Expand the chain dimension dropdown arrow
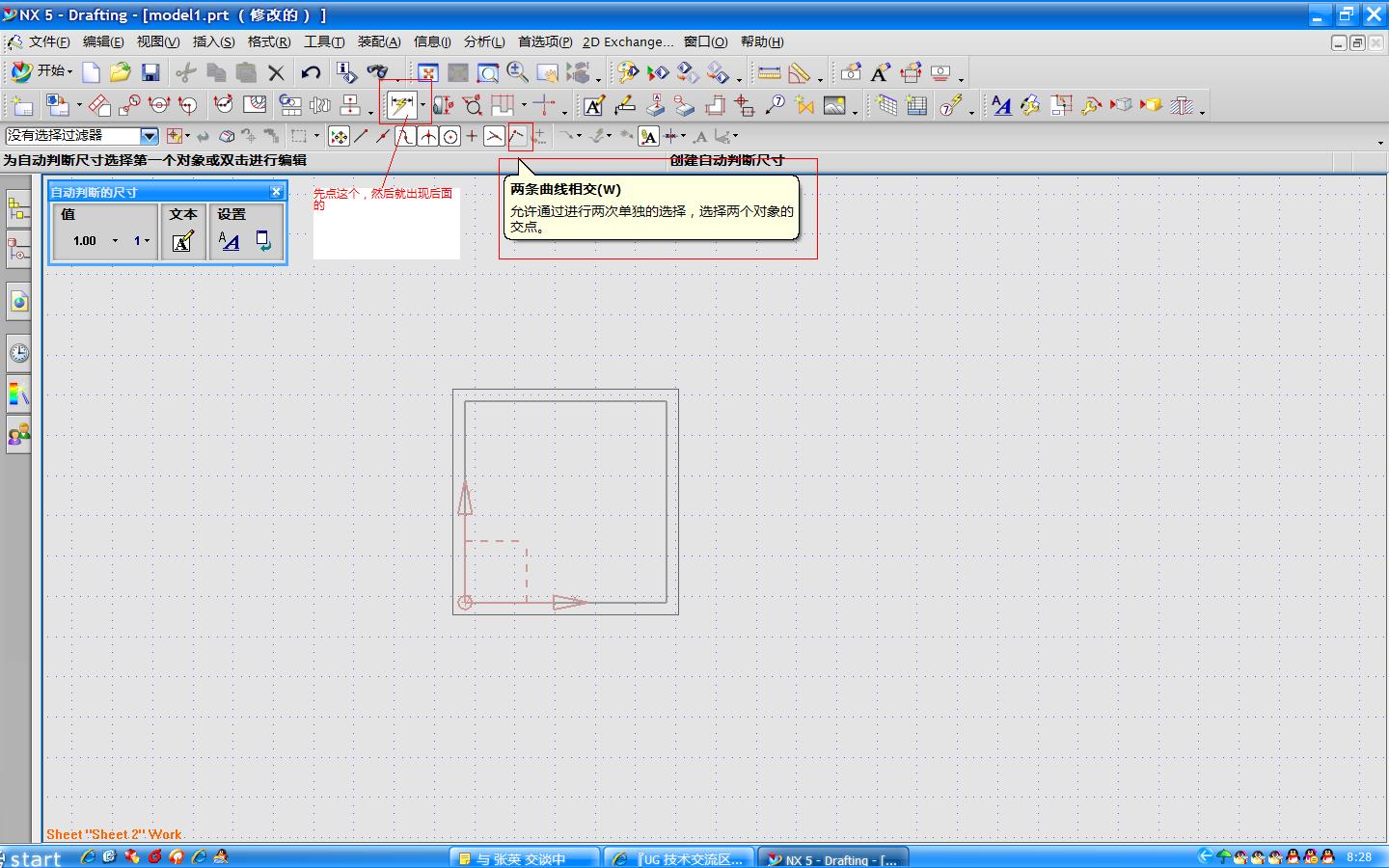1389x868 pixels. (524, 105)
